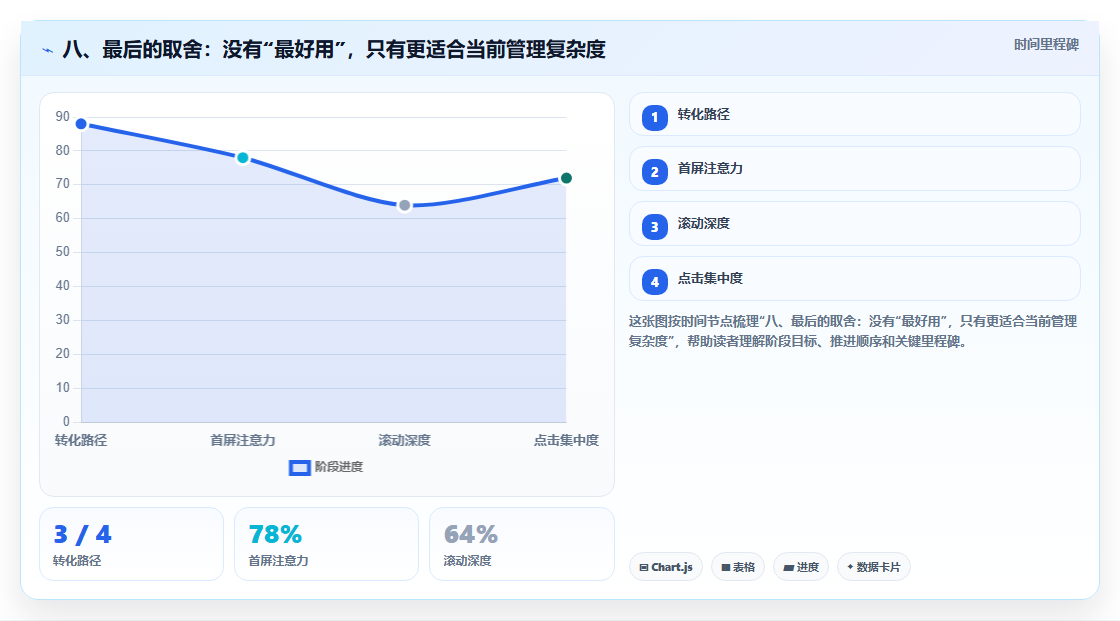Click the 3 / 4 转化路径 stat card
The height and width of the screenshot is (621, 1120).
pos(131,544)
